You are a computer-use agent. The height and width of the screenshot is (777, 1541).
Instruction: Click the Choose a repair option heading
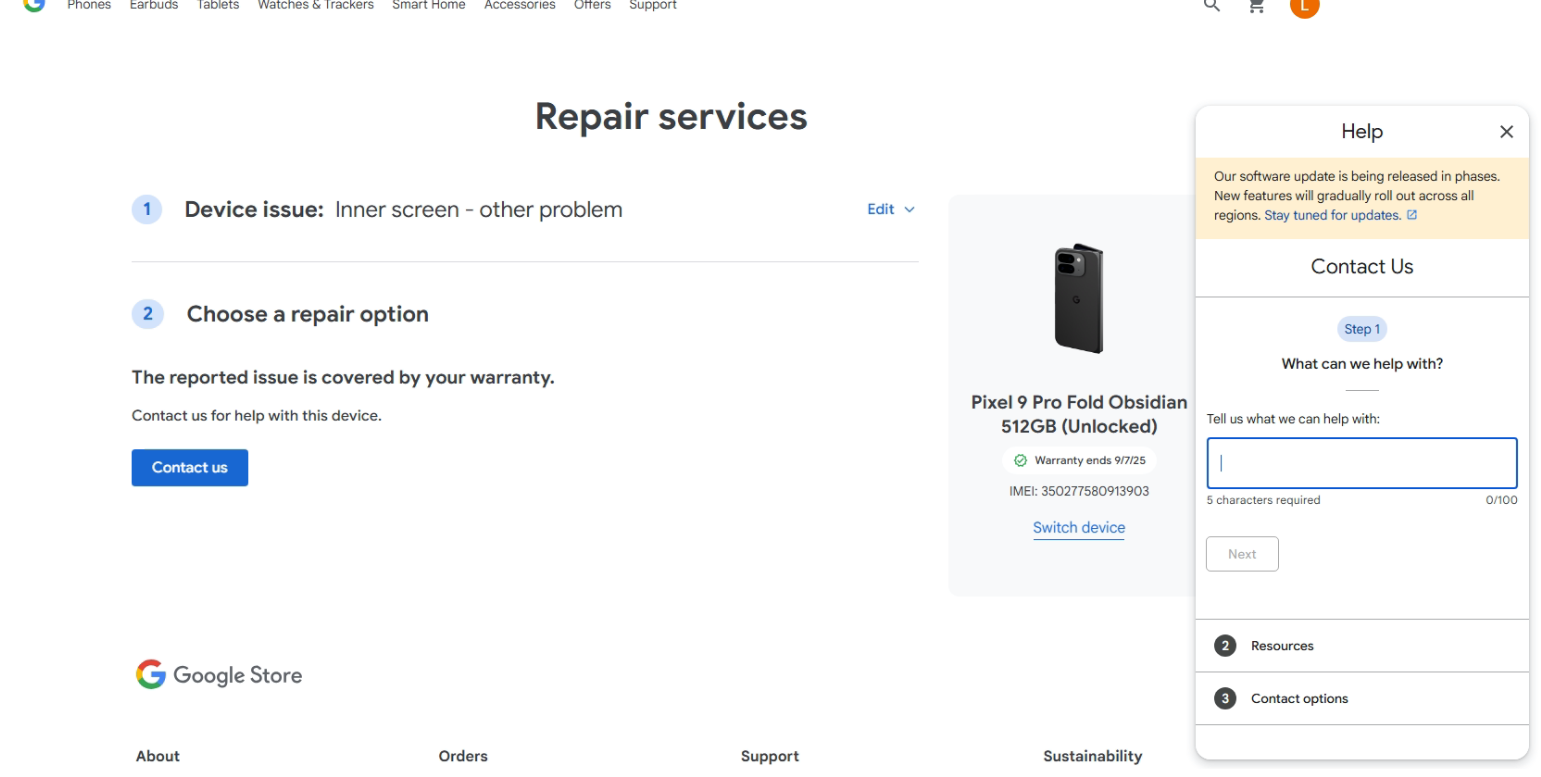[308, 314]
